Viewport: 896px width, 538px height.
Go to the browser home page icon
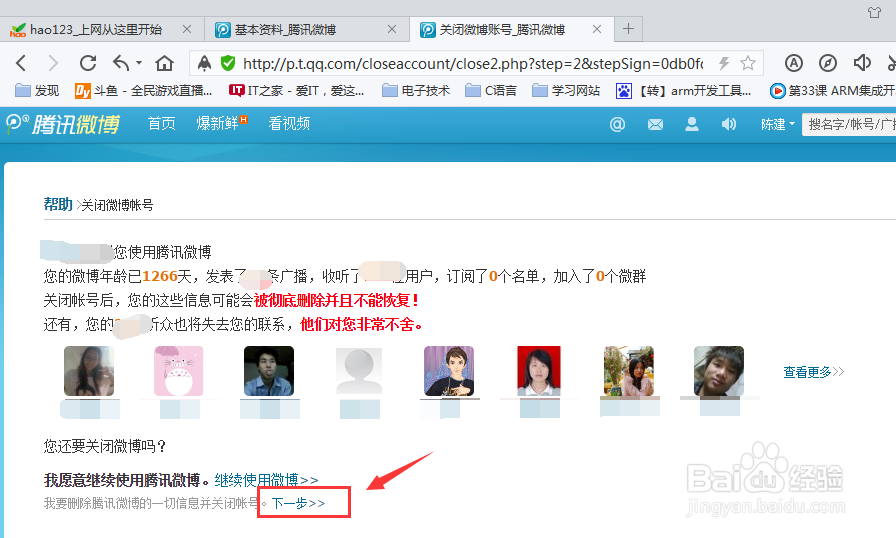coord(165,63)
